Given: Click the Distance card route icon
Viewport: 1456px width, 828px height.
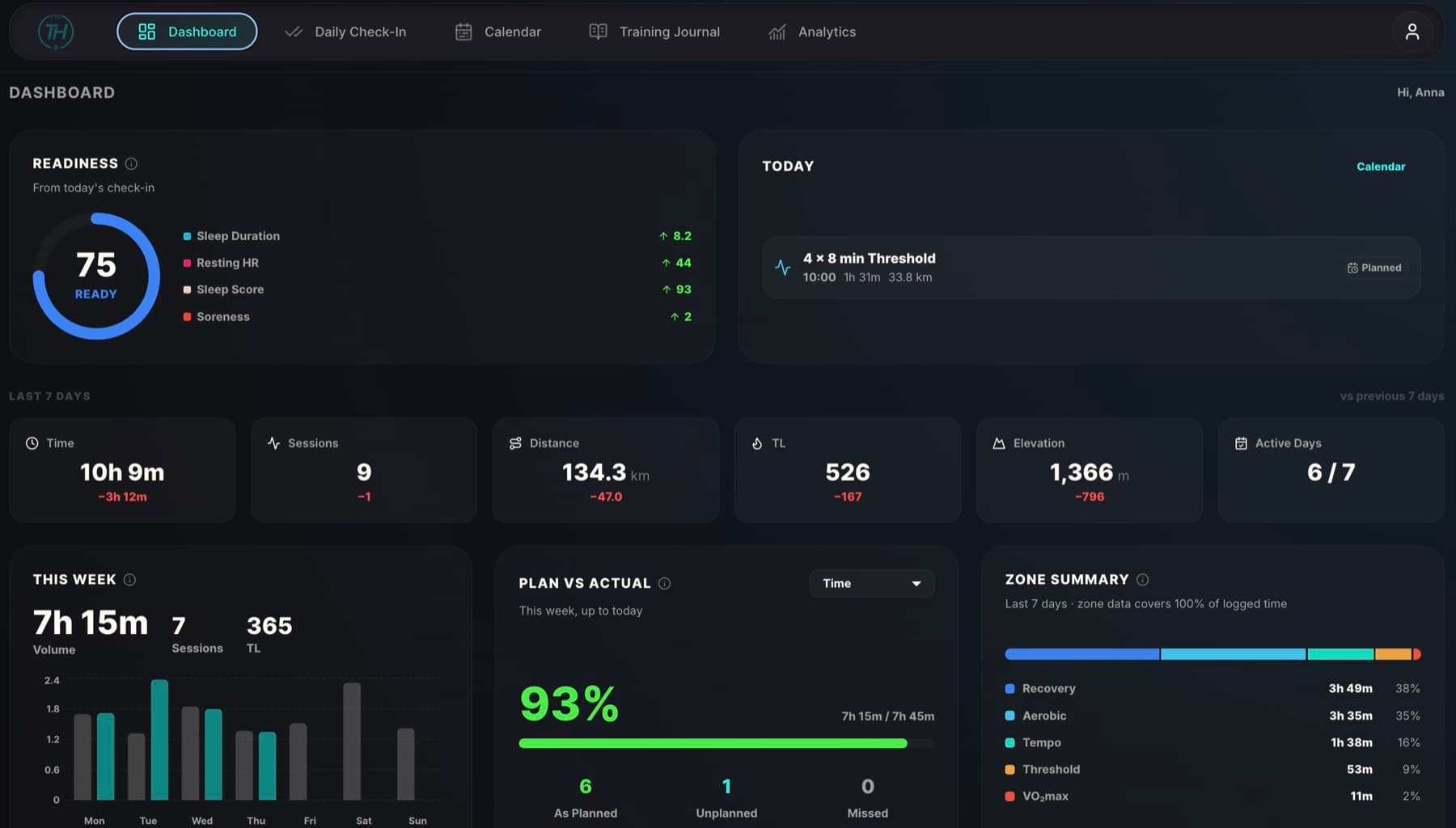Looking at the screenshot, I should (515, 443).
